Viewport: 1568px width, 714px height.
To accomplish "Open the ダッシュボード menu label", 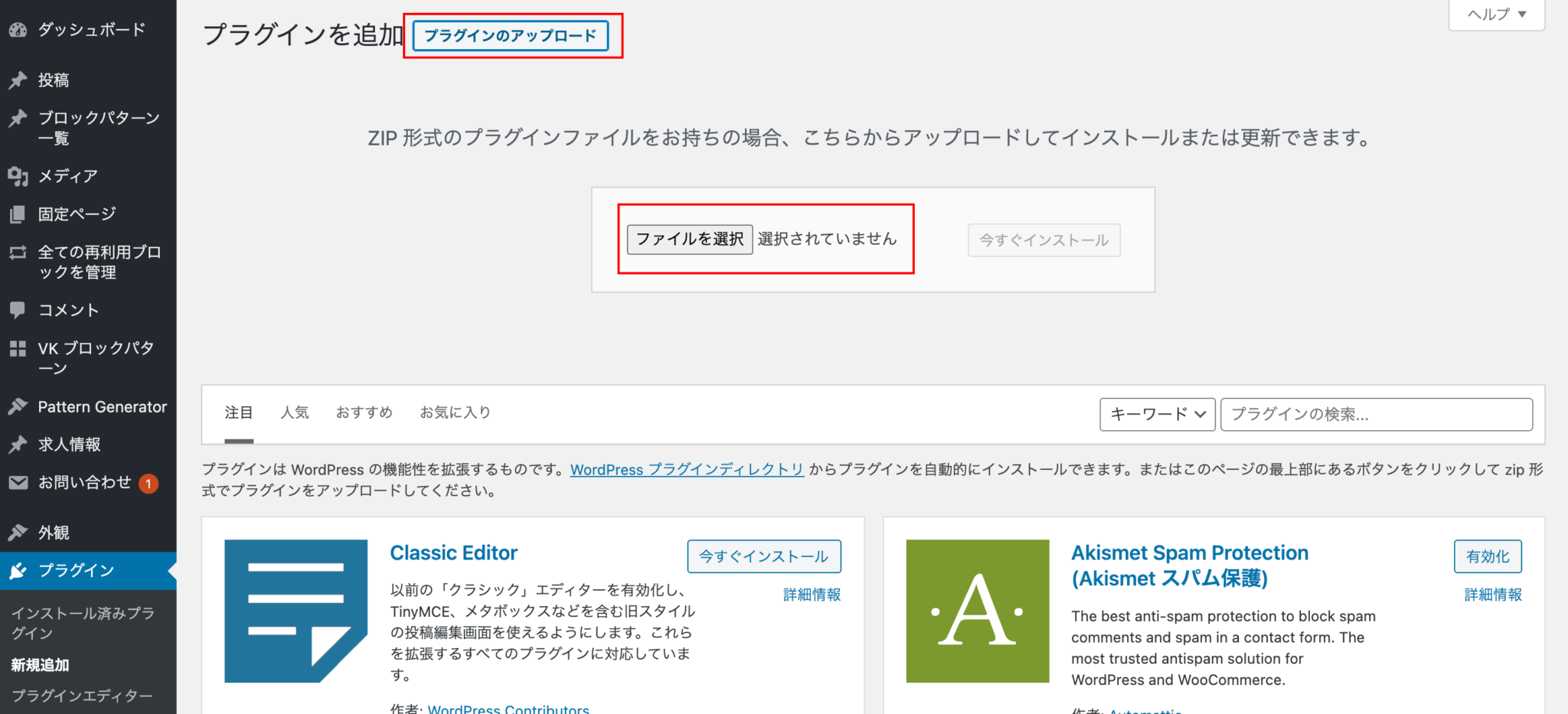I will click(92, 30).
